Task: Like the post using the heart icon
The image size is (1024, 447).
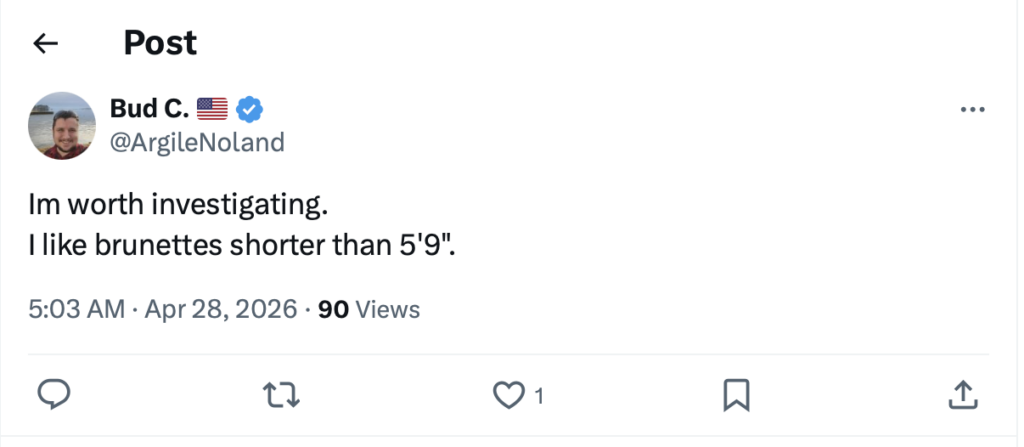Action: pos(508,396)
